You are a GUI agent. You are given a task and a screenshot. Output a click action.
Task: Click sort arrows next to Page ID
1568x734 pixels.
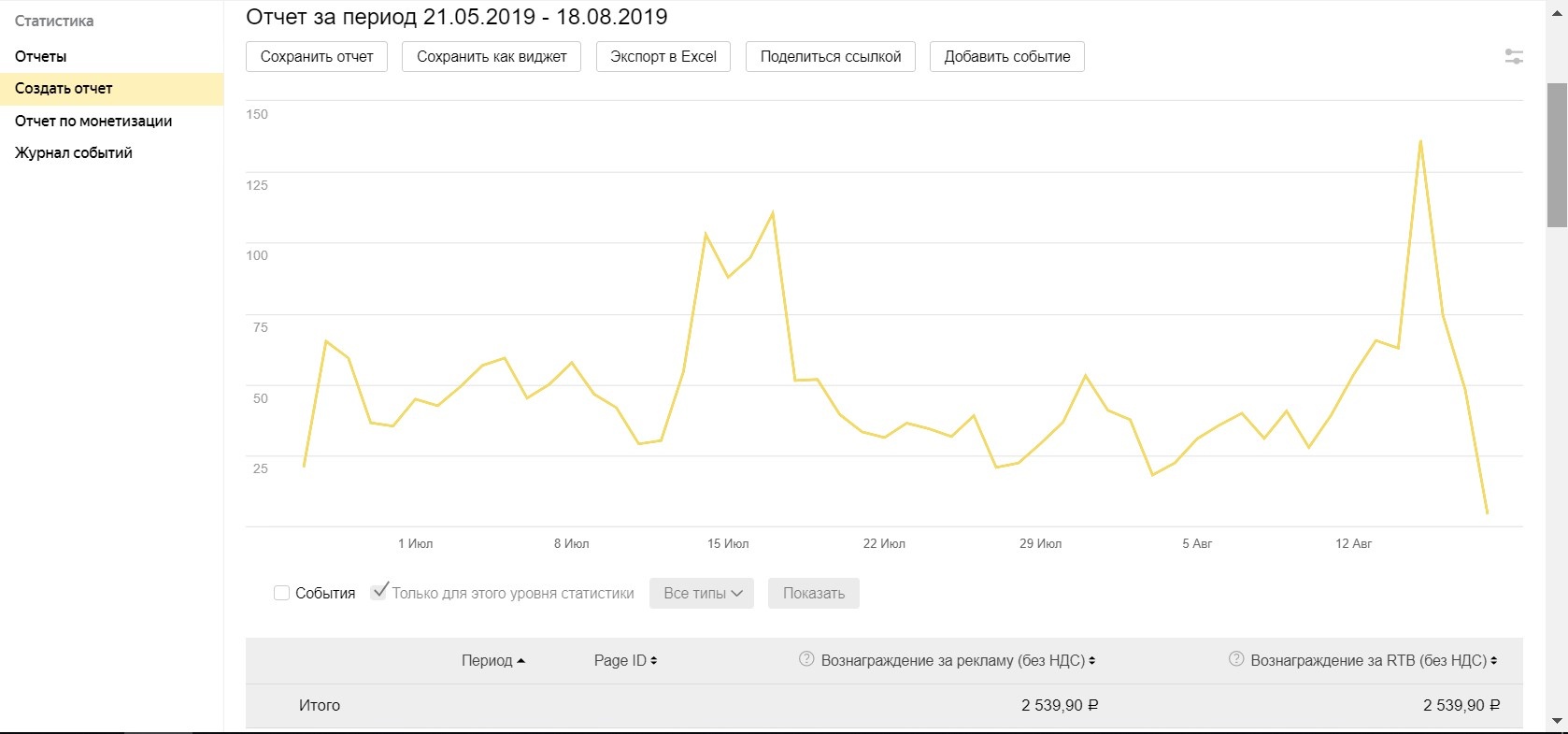click(653, 661)
